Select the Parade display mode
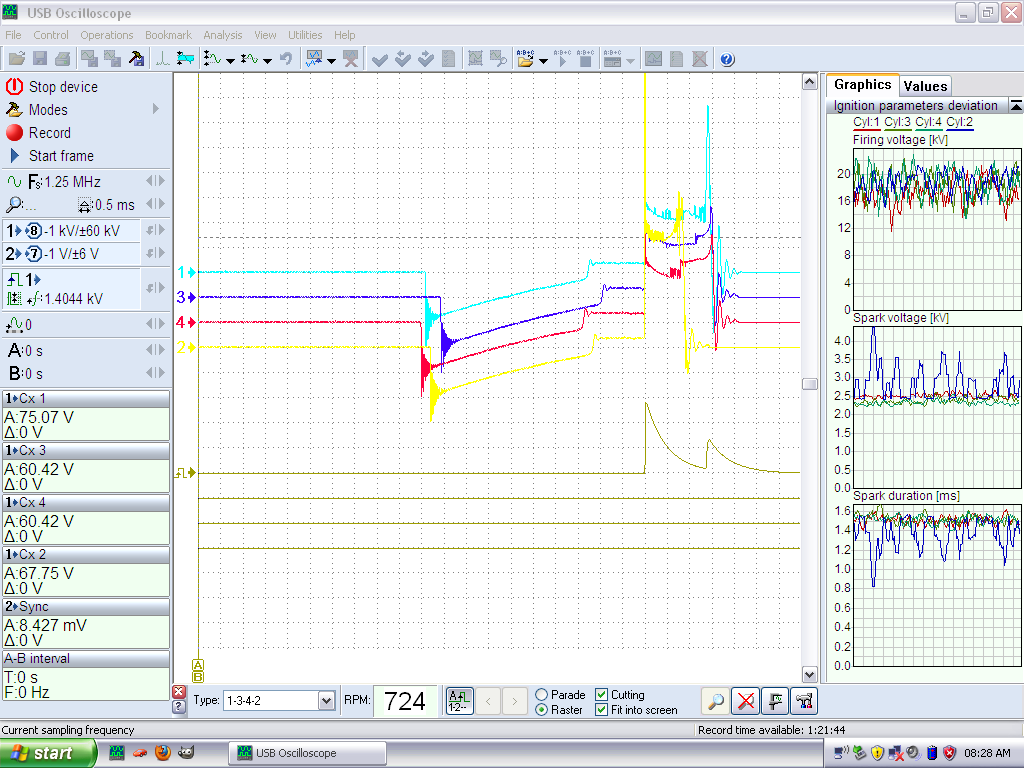1024x768 pixels. [x=542, y=695]
